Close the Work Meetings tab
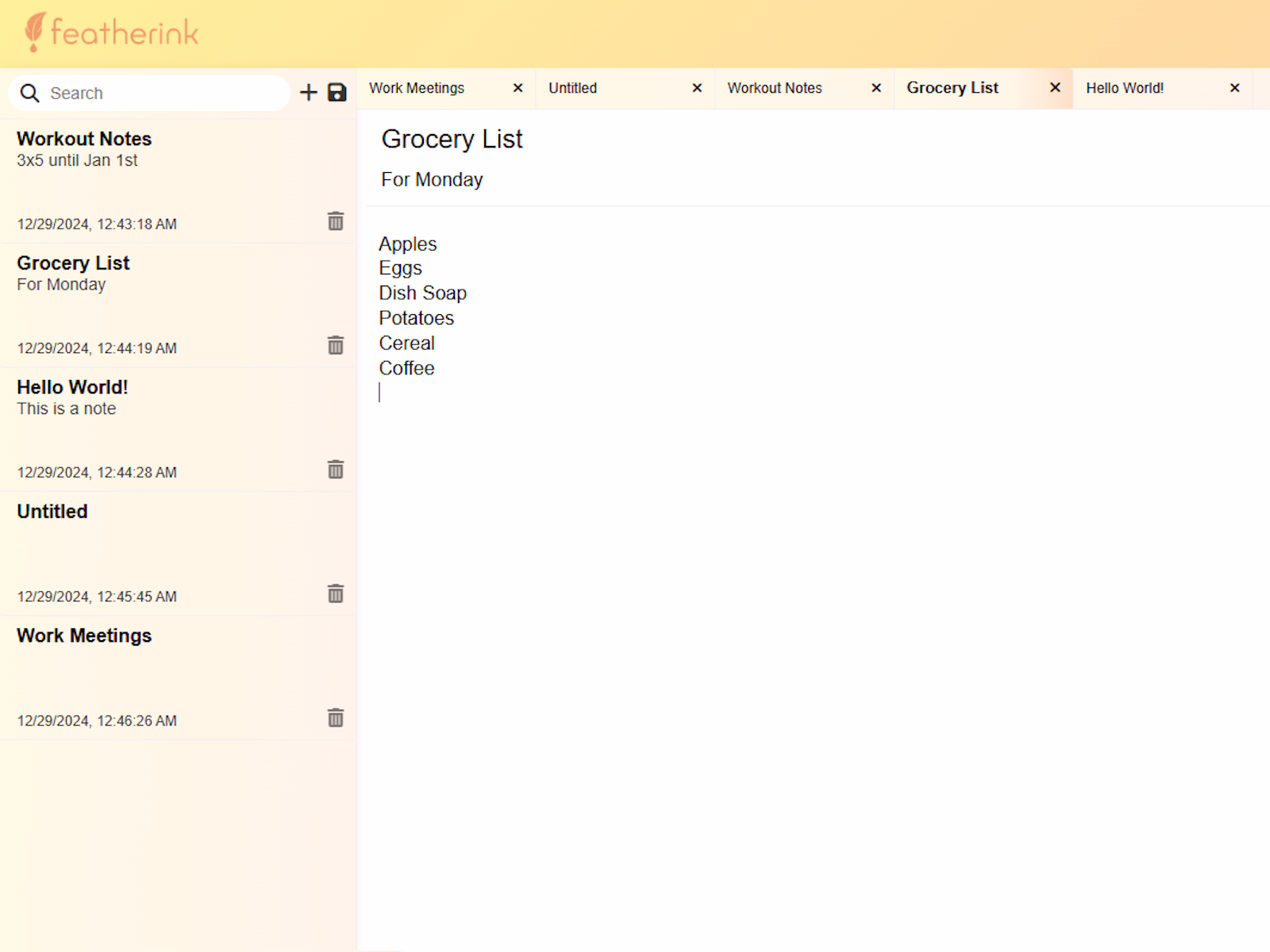1270x952 pixels. click(x=518, y=88)
